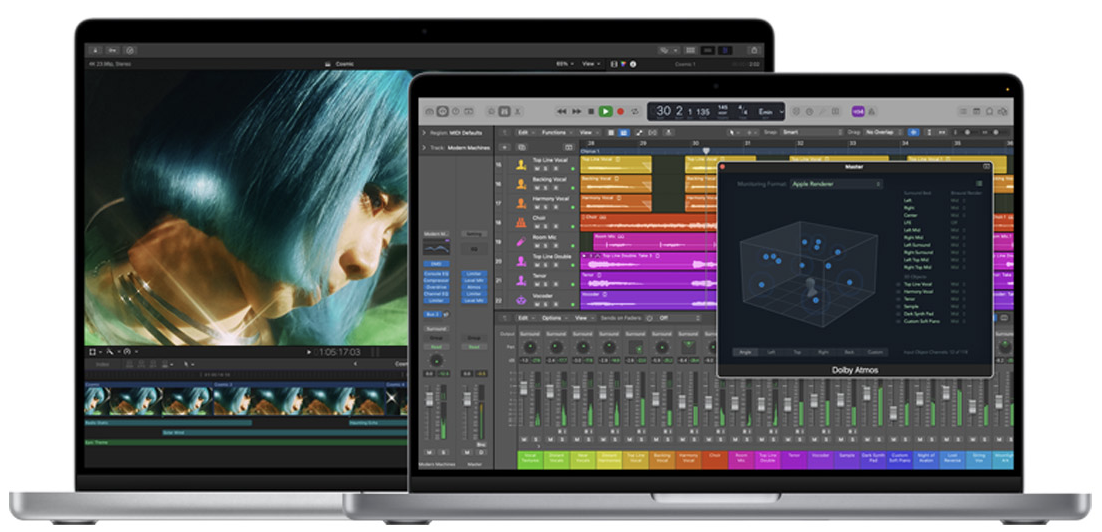Click the Stop transport button
This screenshot has width=1102, height=532.
coord(592,111)
